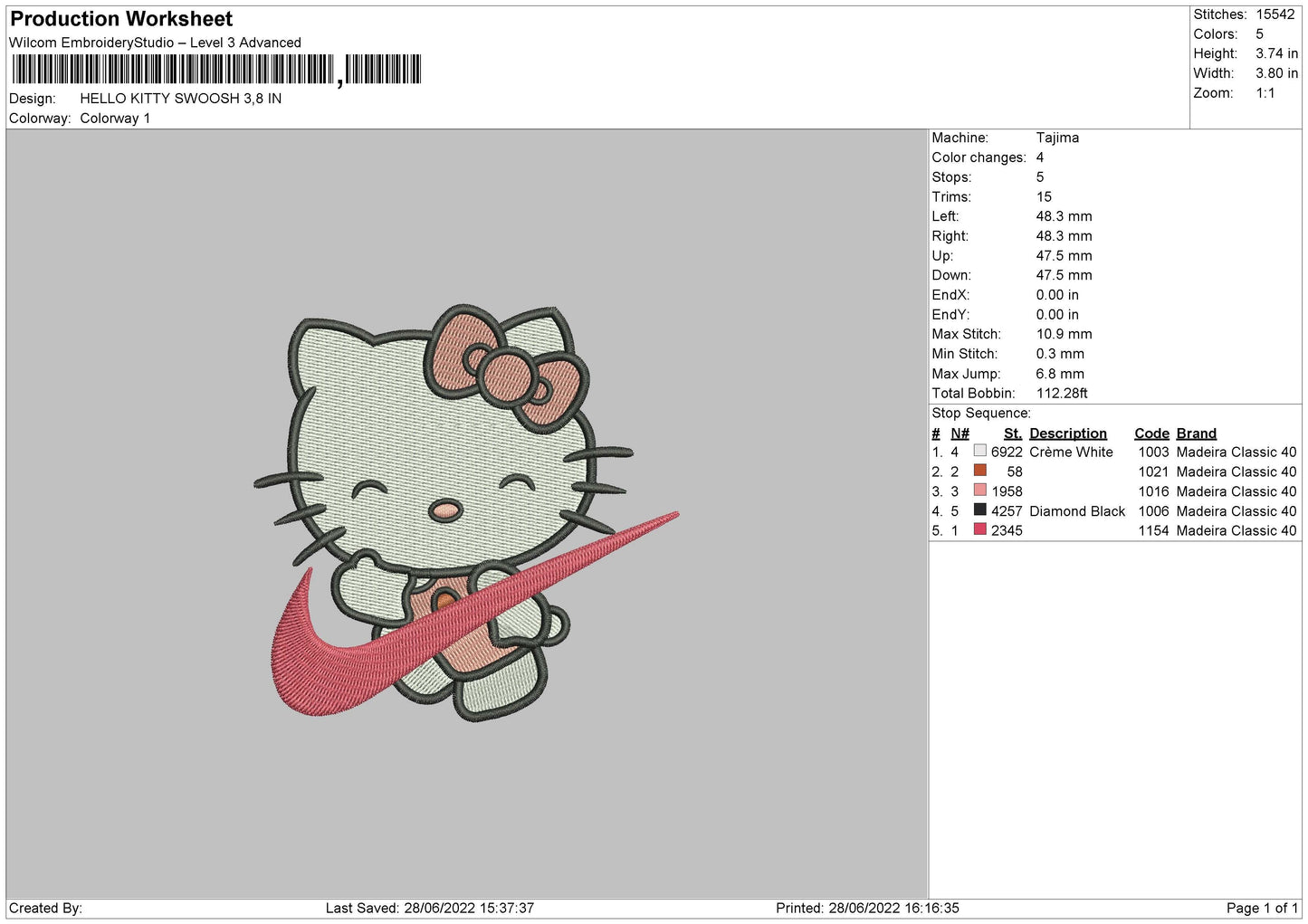Click thread code 1021
The height and width of the screenshot is (924, 1308).
(x=1153, y=472)
